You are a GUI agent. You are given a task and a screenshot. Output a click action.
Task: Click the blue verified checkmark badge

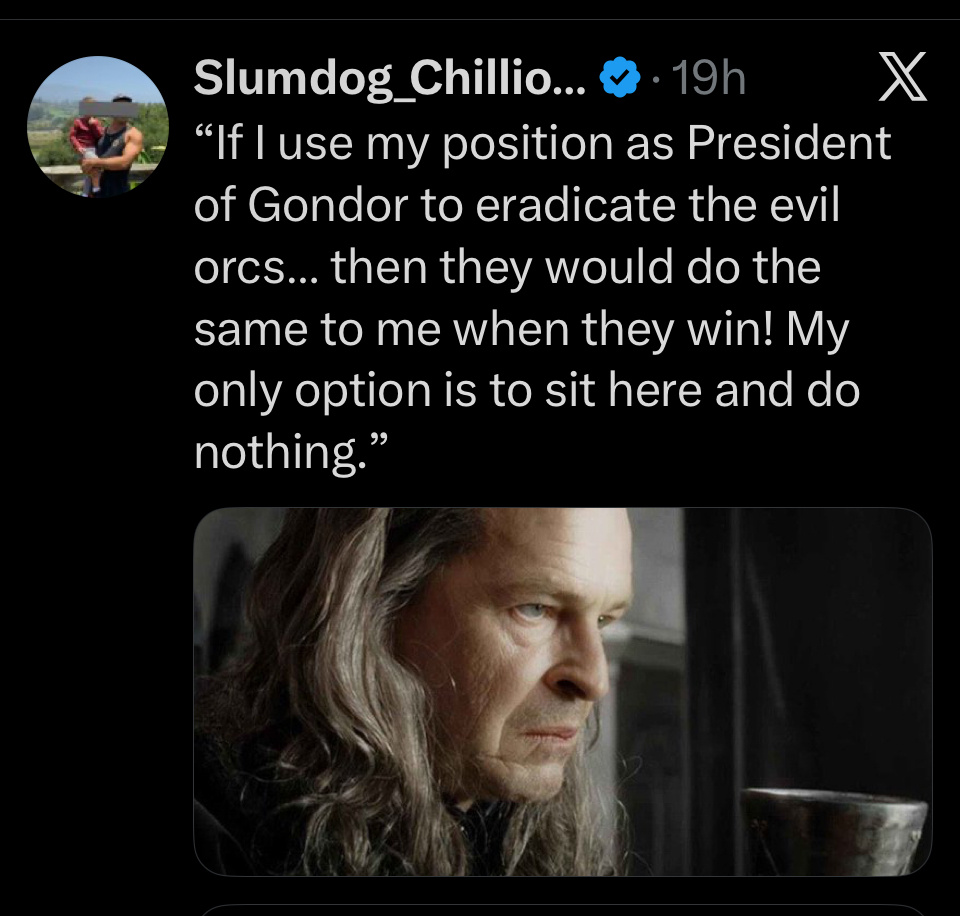point(619,79)
